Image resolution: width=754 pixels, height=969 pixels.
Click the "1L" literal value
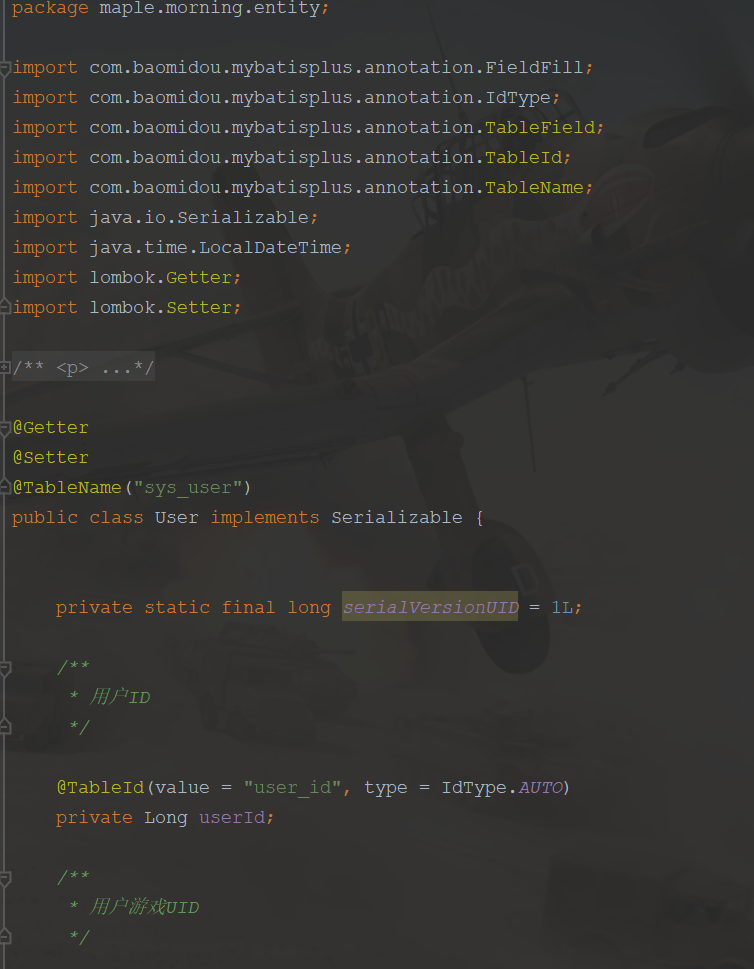pos(562,607)
